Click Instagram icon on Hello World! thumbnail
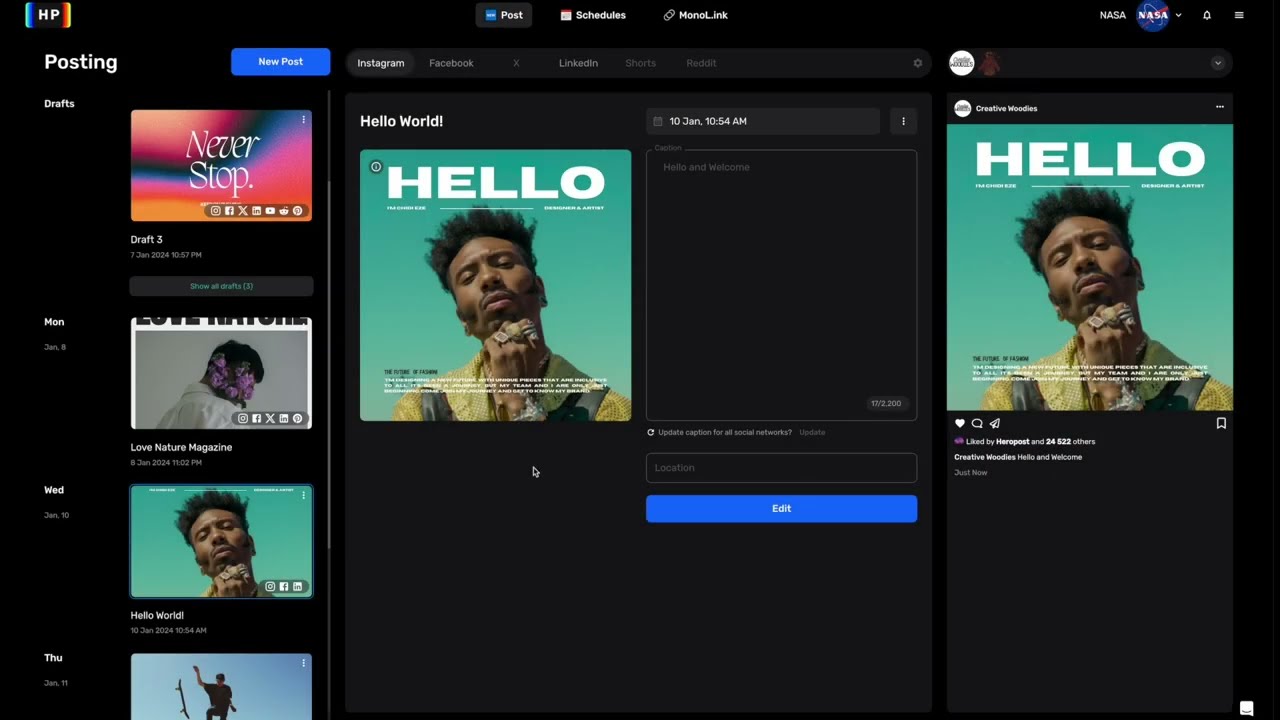The width and height of the screenshot is (1280, 720). pyautogui.click(x=270, y=586)
